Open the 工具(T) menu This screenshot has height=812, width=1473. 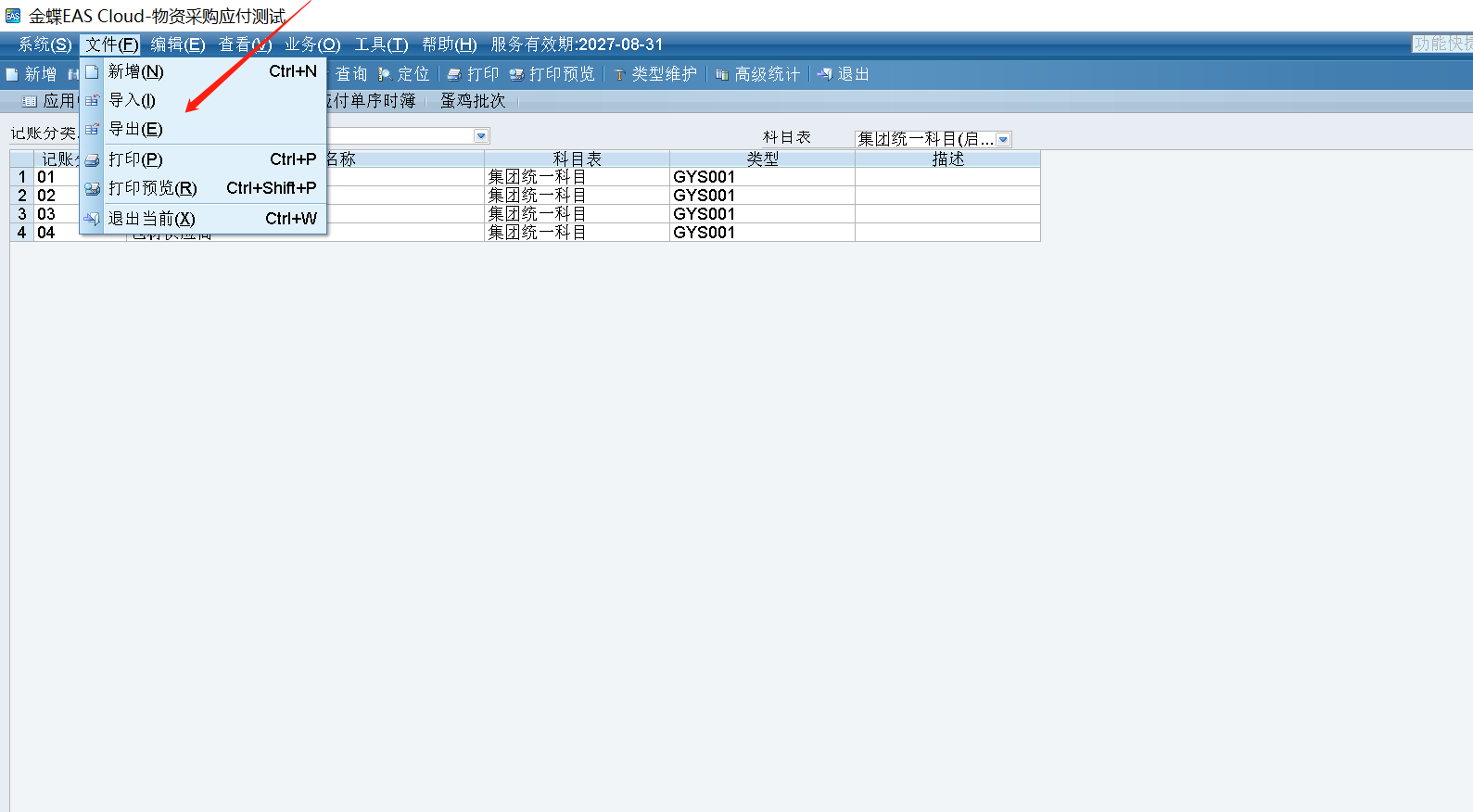tap(381, 44)
